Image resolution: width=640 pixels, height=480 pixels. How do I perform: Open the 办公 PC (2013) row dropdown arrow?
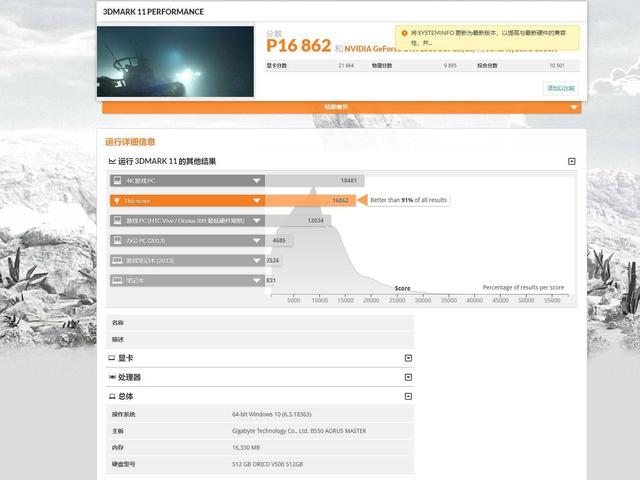[x=256, y=240]
